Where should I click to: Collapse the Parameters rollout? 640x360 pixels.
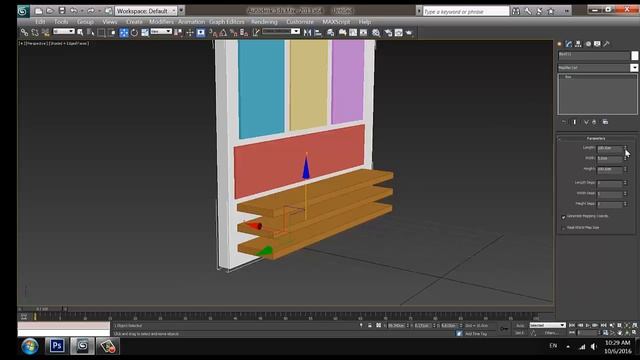[x=596, y=138]
